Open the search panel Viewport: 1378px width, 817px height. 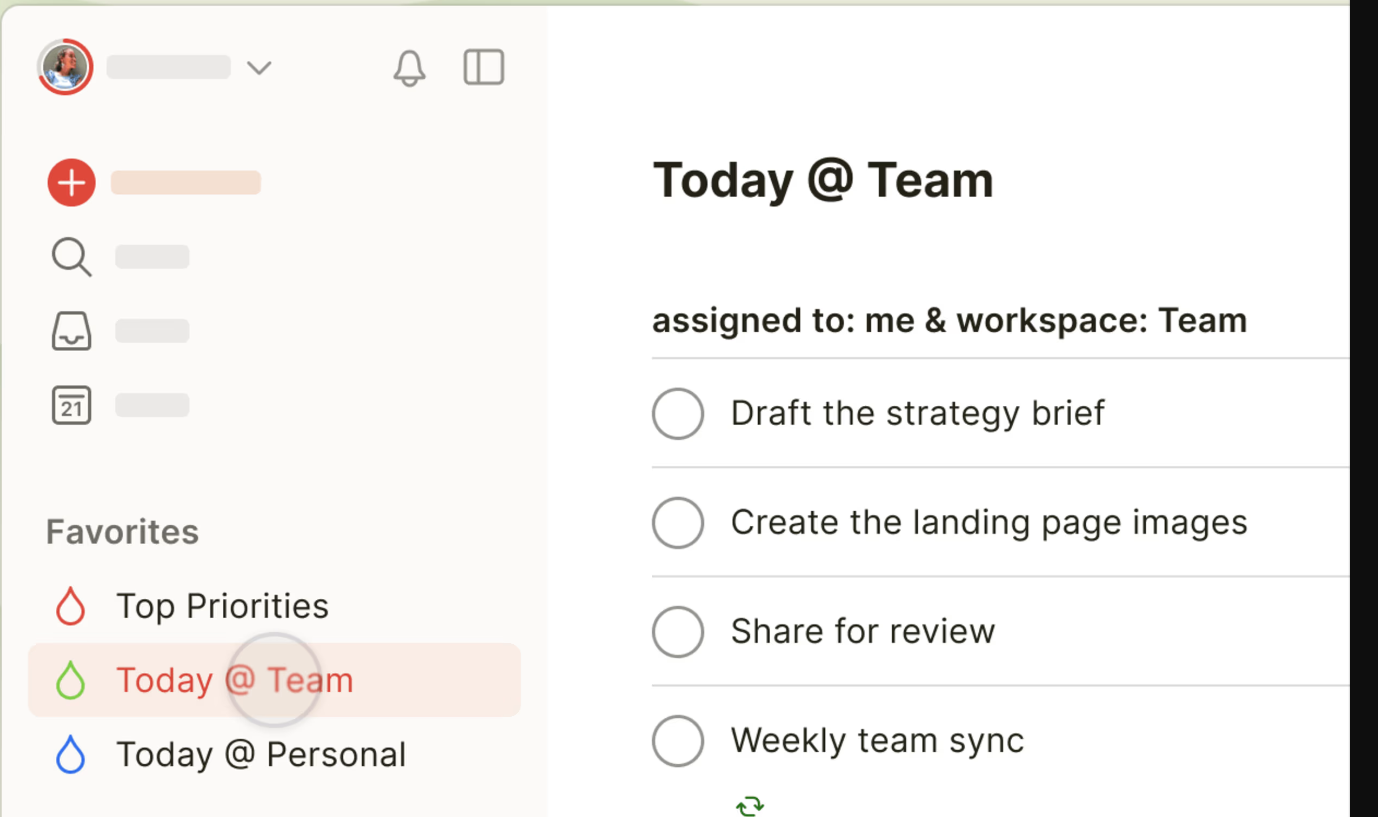click(71, 257)
